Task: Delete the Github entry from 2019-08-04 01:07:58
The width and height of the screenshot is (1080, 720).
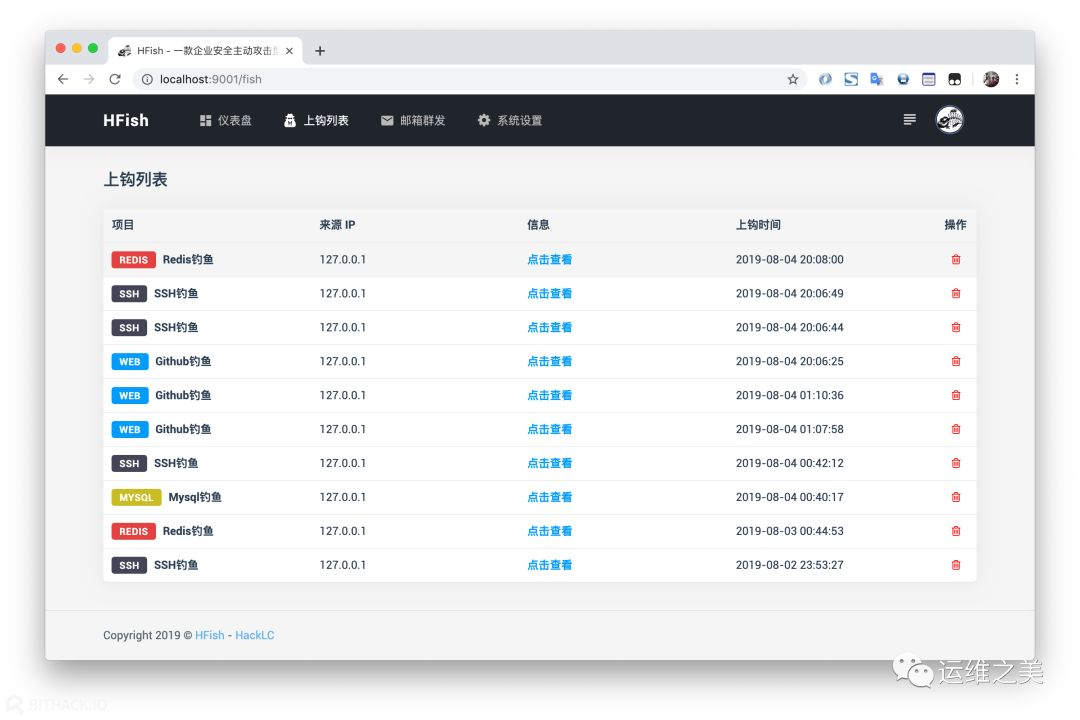Action: point(955,429)
